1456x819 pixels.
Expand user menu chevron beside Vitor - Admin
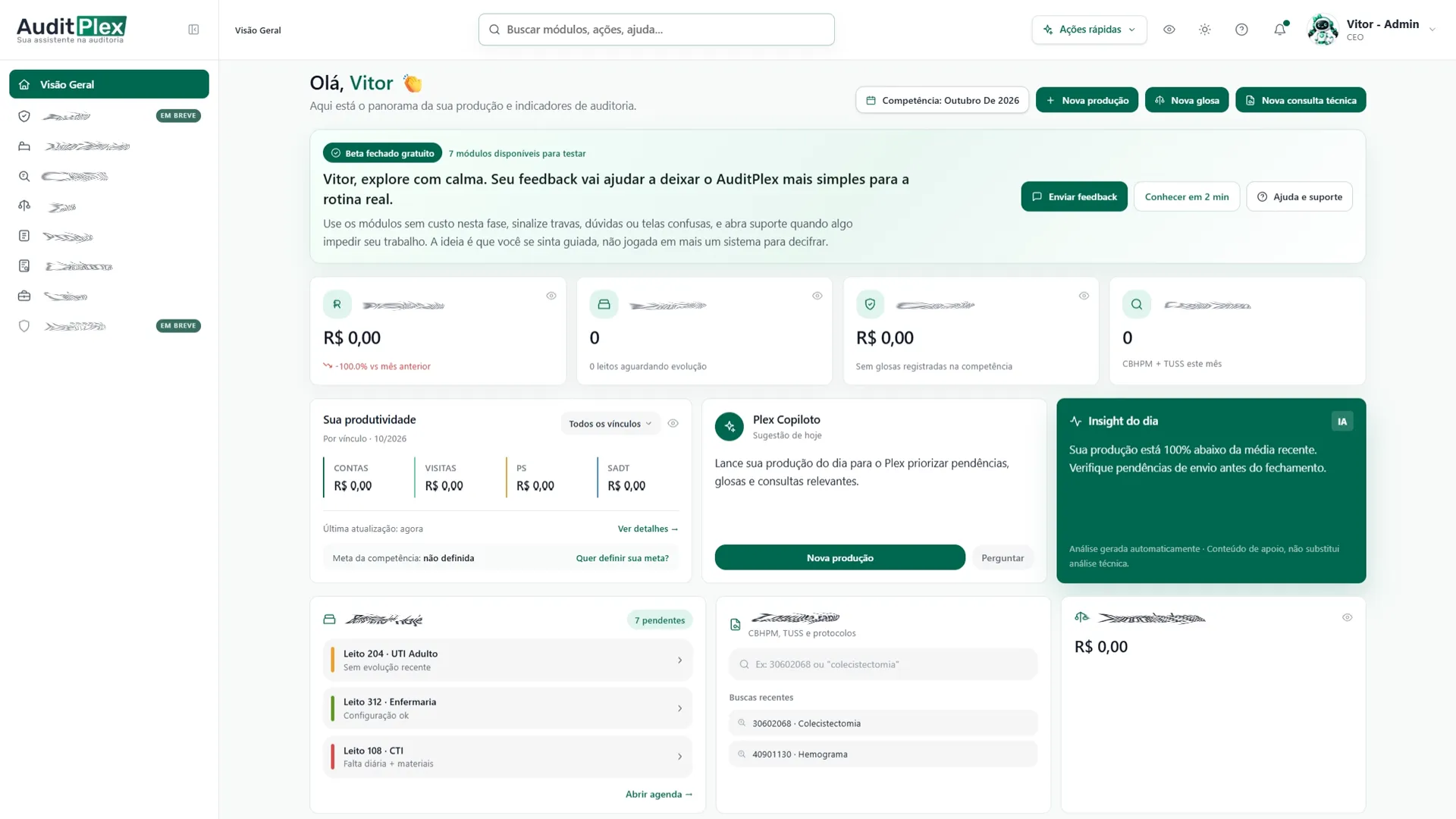tap(1432, 30)
